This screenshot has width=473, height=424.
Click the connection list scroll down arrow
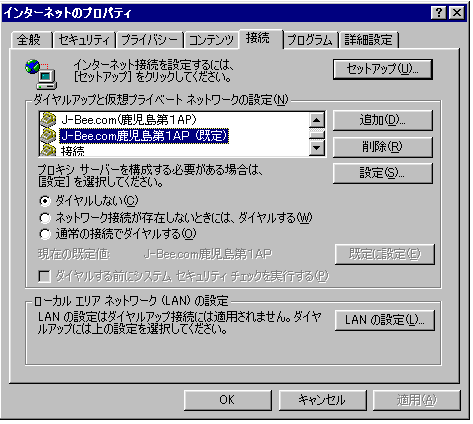click(x=317, y=148)
